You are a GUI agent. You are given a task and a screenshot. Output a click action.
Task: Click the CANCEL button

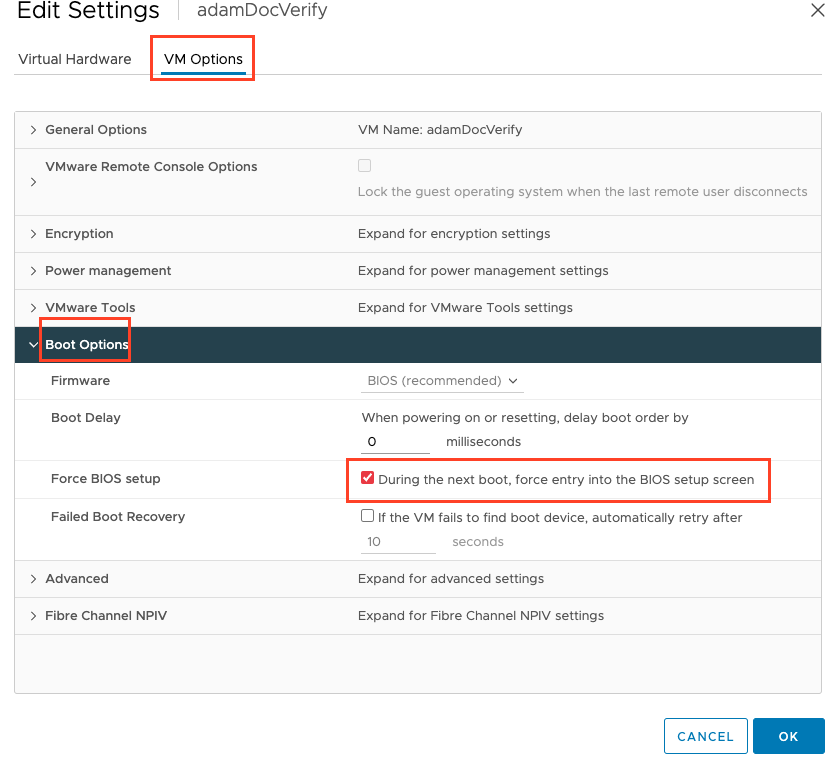pyautogui.click(x=705, y=736)
